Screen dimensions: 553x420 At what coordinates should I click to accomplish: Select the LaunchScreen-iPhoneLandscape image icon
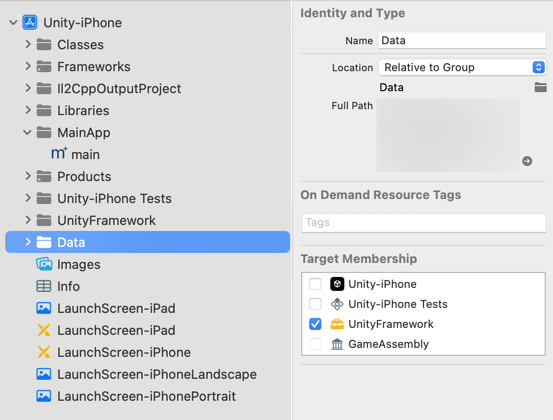(44, 374)
